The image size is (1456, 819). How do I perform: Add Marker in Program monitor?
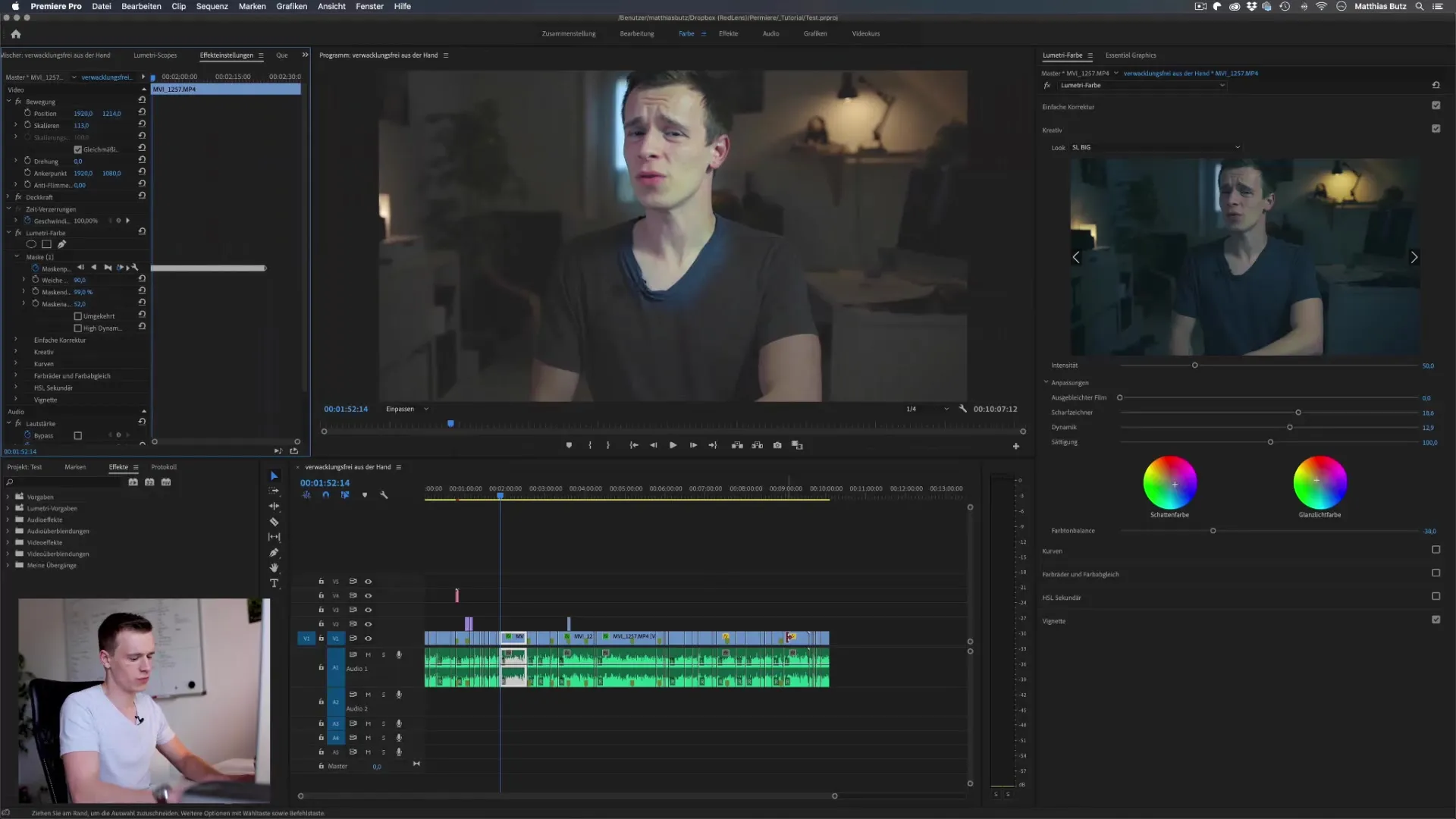[569, 445]
